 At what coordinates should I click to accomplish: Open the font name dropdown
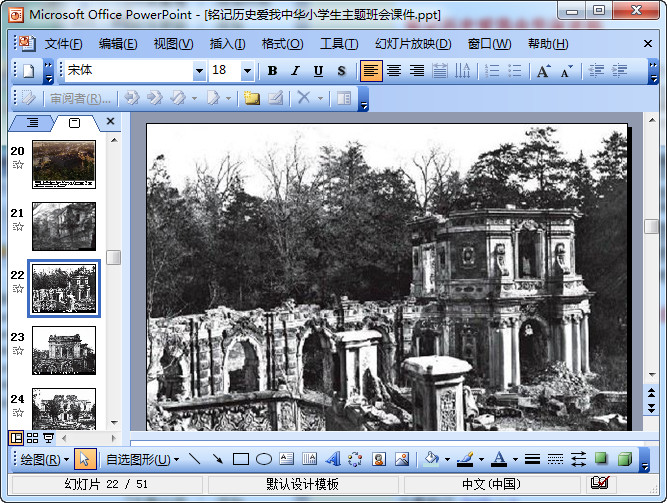click(199, 71)
